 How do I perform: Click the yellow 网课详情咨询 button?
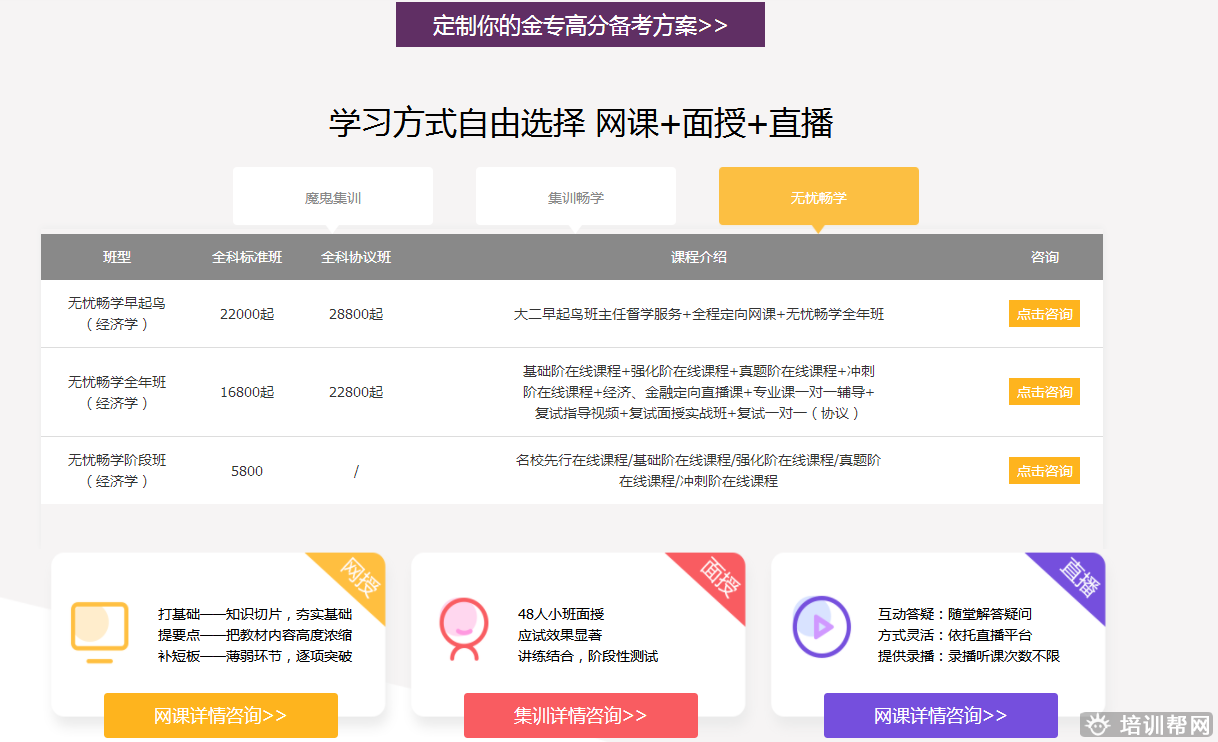[221, 715]
